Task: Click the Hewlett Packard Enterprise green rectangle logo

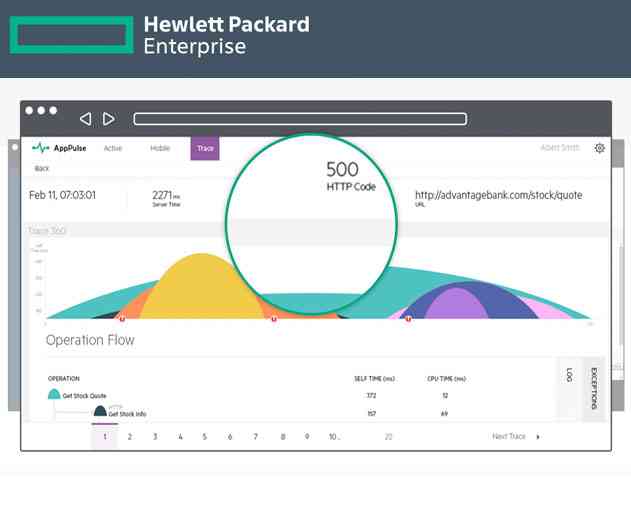Action: pyautogui.click(x=72, y=35)
